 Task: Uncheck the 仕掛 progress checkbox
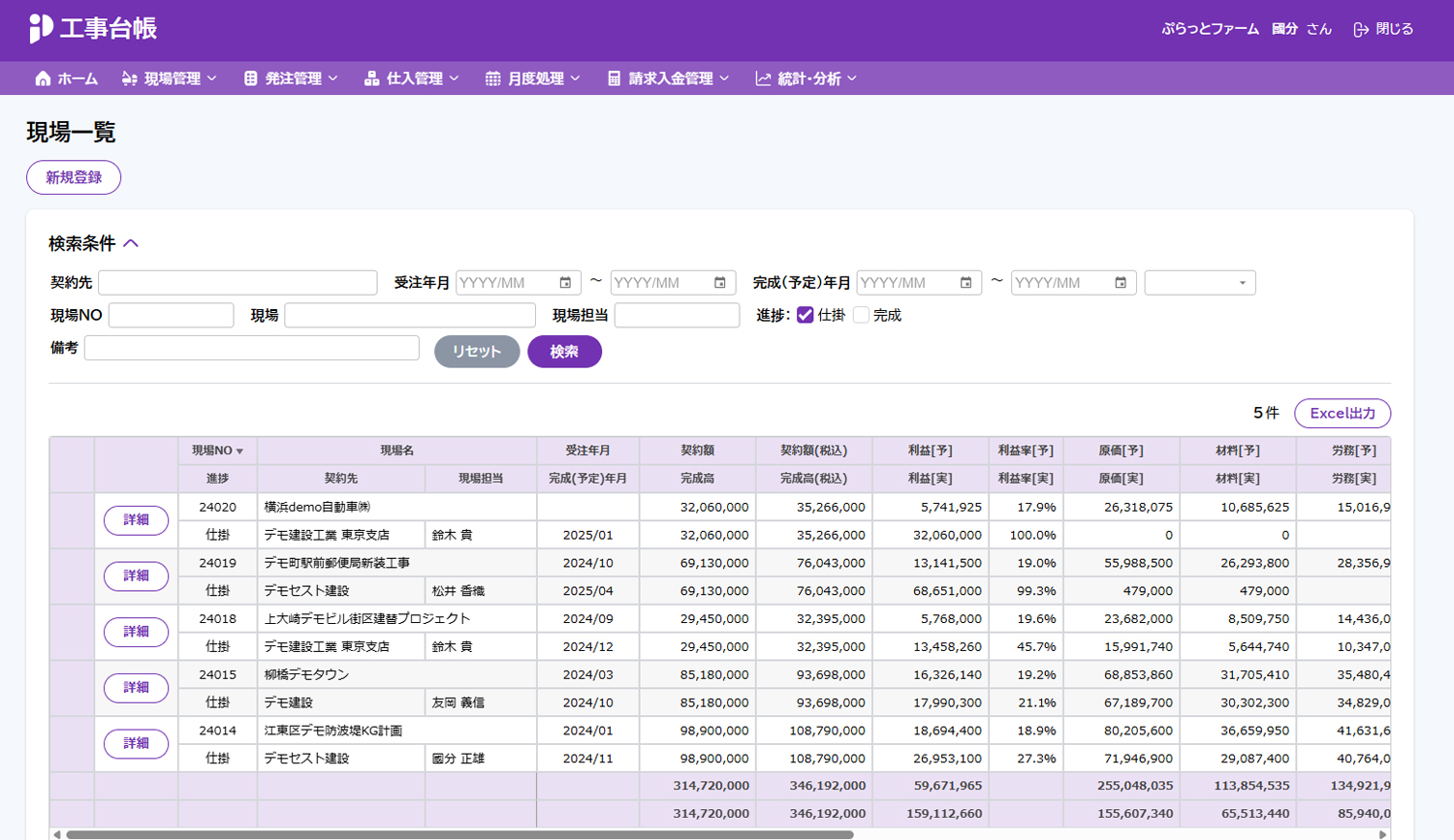[x=805, y=315]
